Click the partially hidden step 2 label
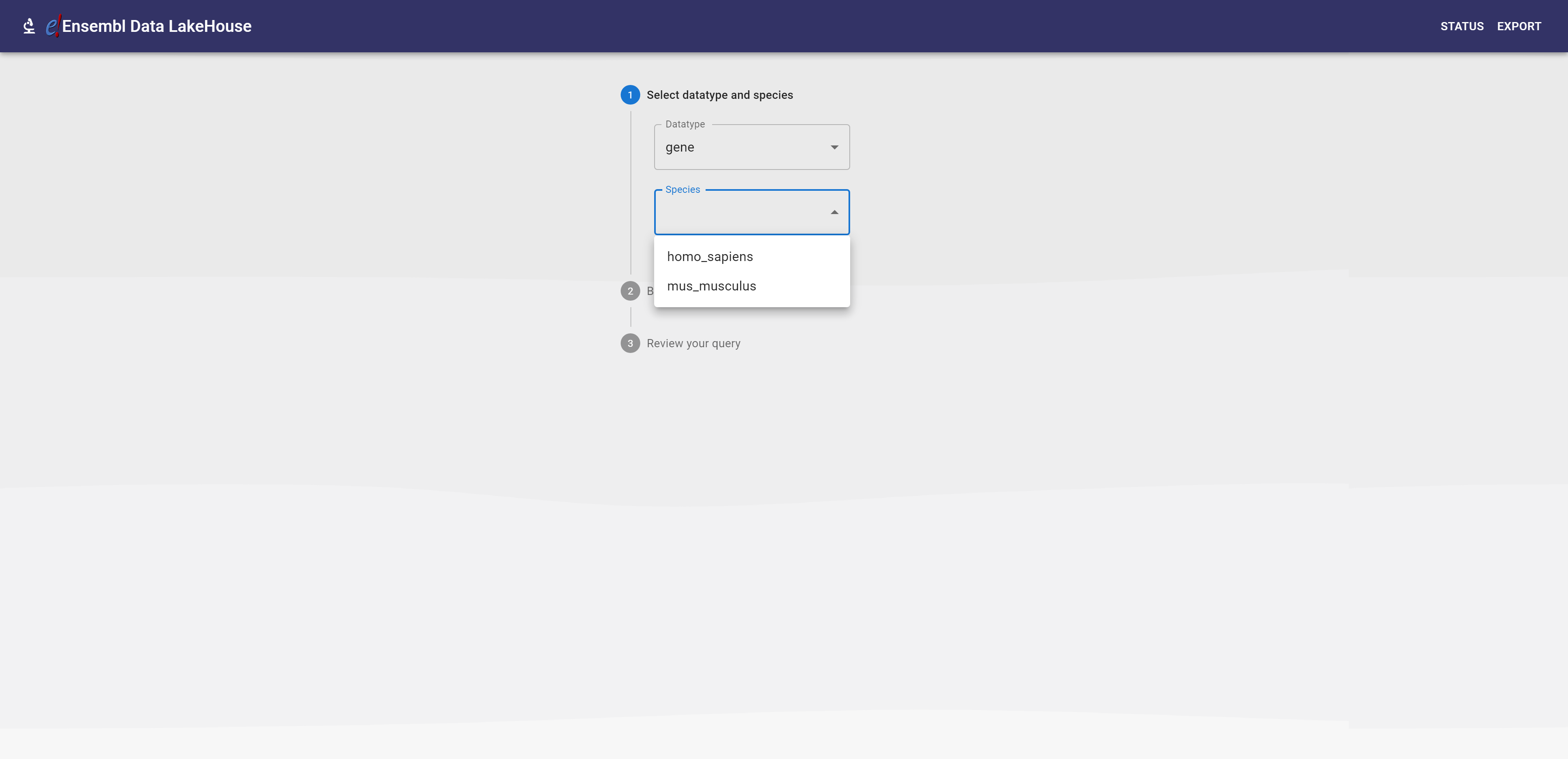 (x=650, y=291)
